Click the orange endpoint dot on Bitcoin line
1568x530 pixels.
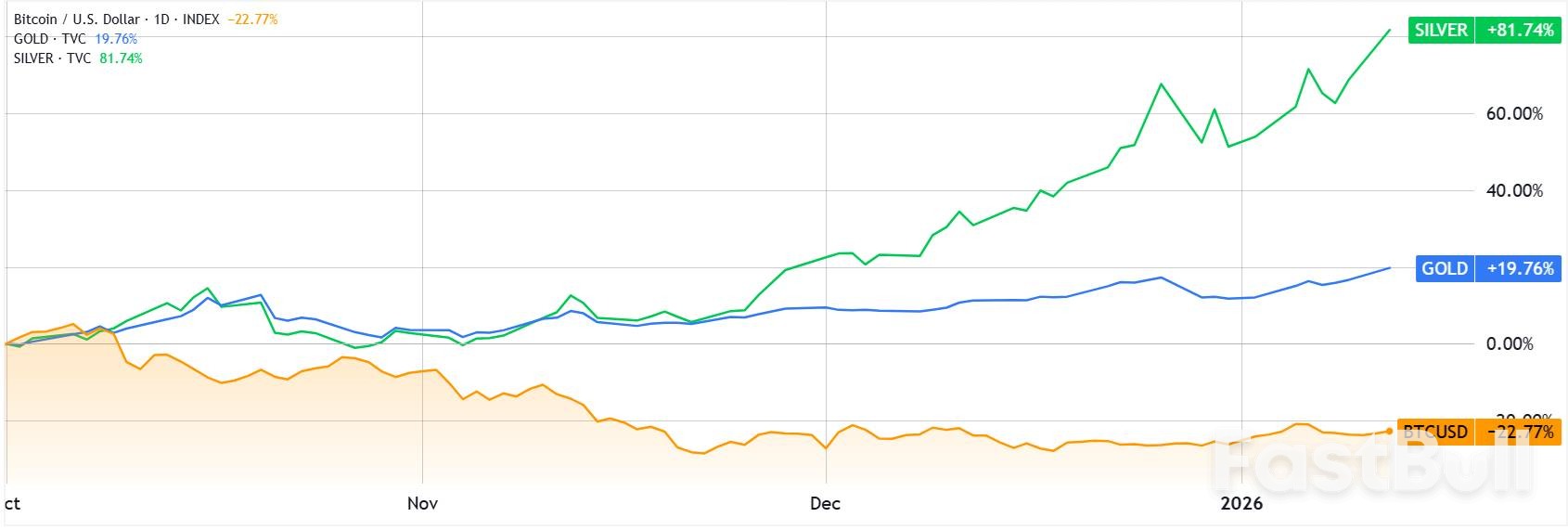(1389, 431)
